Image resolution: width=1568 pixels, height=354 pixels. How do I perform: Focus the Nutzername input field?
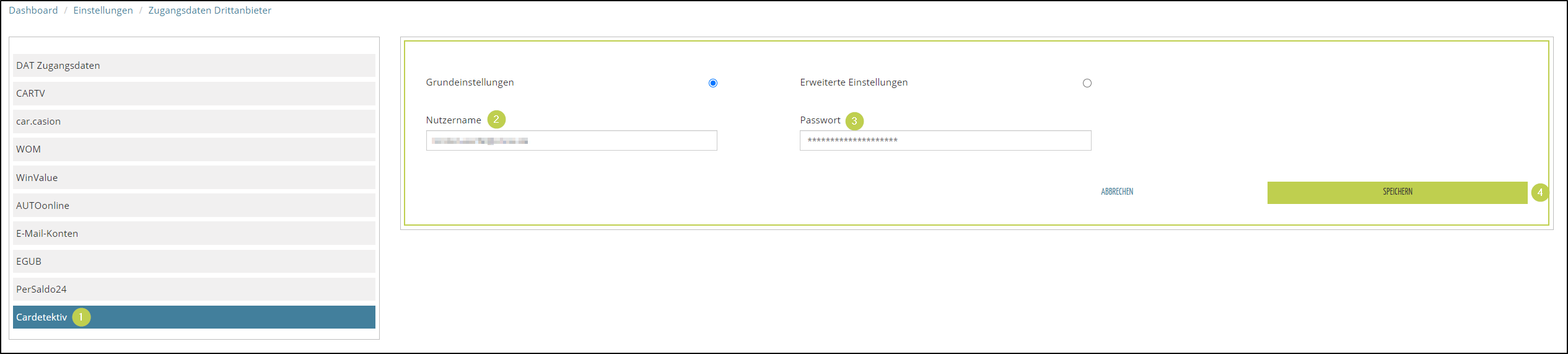[571, 141]
